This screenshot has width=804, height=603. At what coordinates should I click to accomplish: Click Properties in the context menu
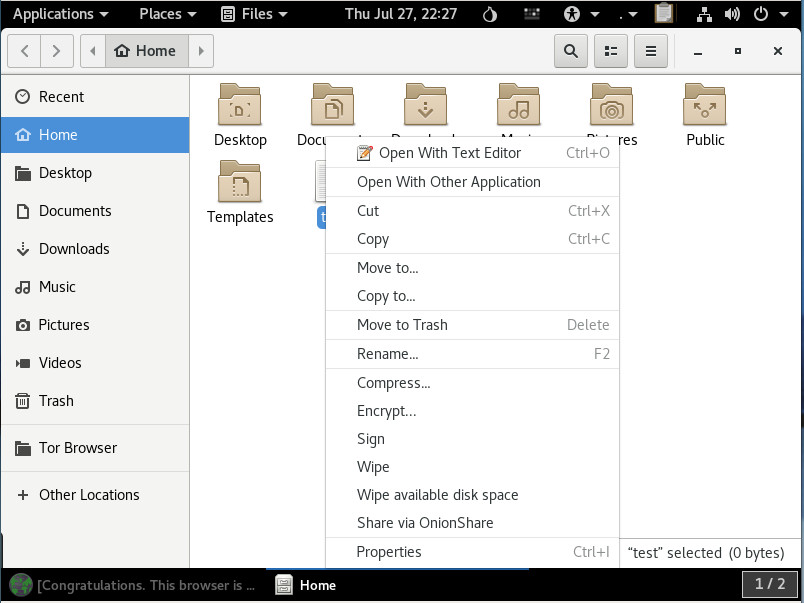tap(389, 552)
